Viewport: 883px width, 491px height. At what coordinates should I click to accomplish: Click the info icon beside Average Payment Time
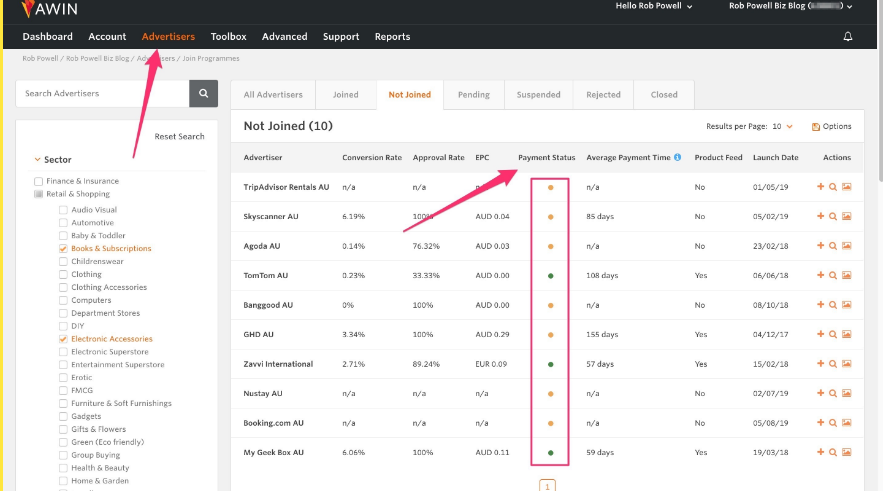pyautogui.click(x=677, y=157)
